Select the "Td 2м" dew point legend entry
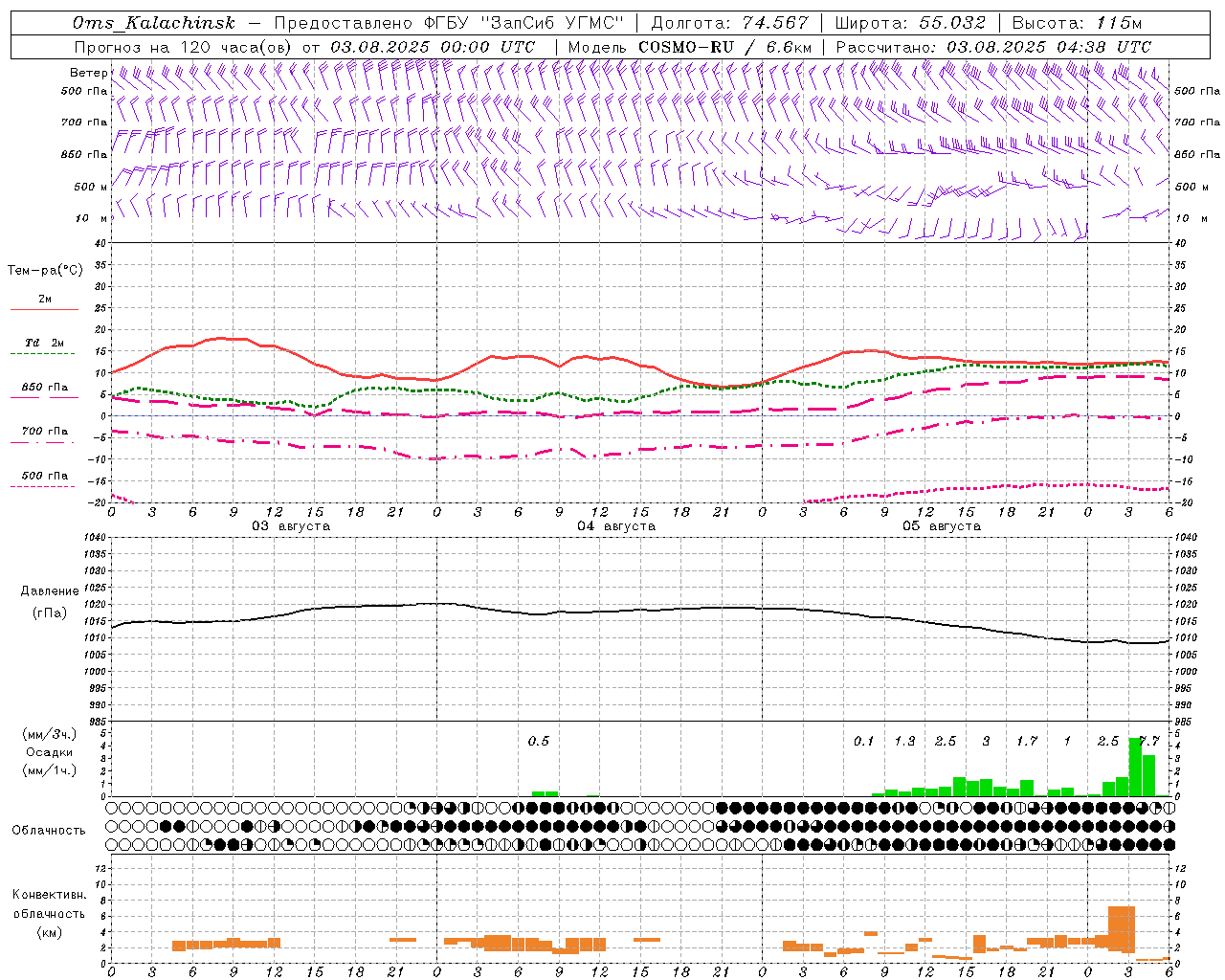This screenshot has height=980, width=1225. (x=44, y=343)
